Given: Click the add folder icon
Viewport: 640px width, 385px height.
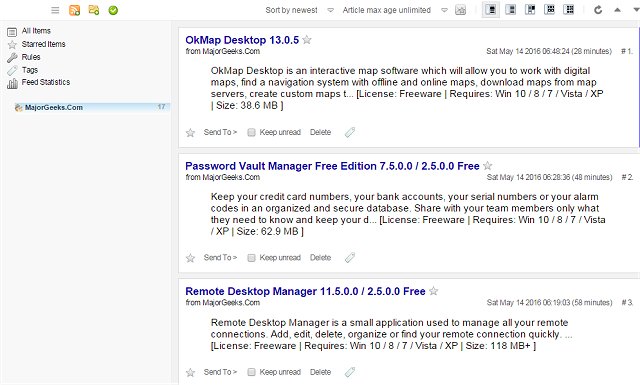Looking at the screenshot, I should (x=94, y=10).
